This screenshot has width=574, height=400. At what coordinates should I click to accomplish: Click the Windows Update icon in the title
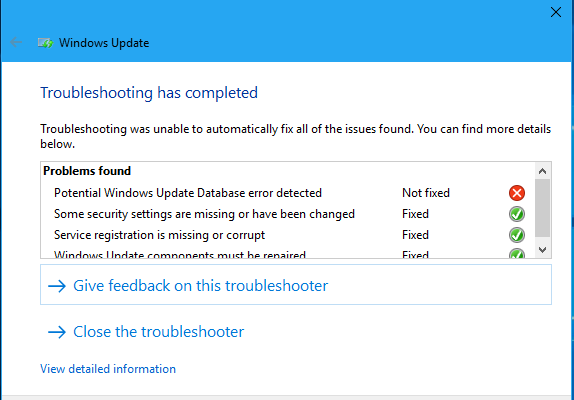point(45,43)
